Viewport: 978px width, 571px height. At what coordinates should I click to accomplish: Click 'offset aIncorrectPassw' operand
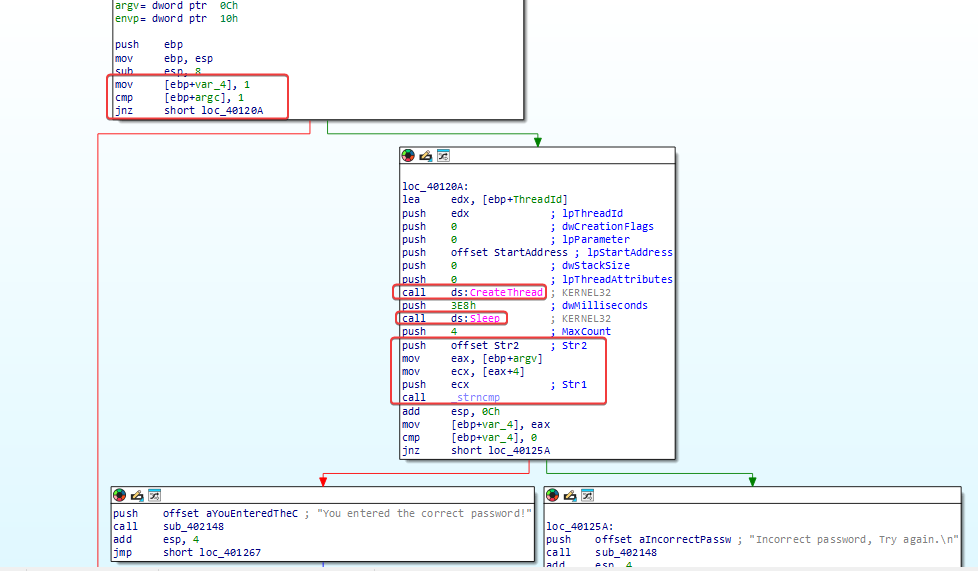pyautogui.click(x=662, y=539)
